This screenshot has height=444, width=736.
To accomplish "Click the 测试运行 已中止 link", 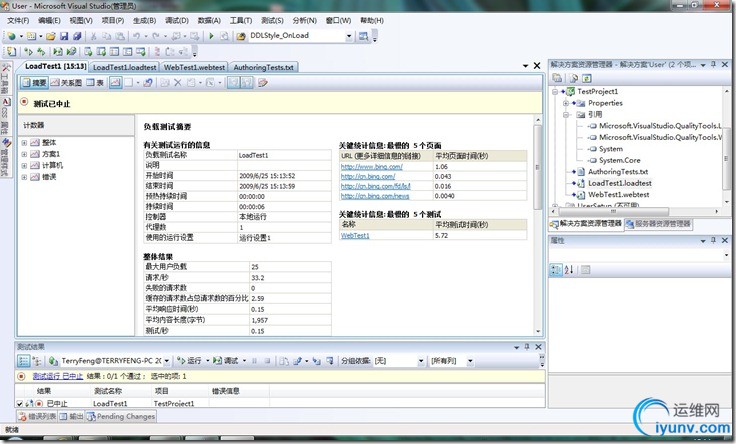I will [x=58, y=376].
